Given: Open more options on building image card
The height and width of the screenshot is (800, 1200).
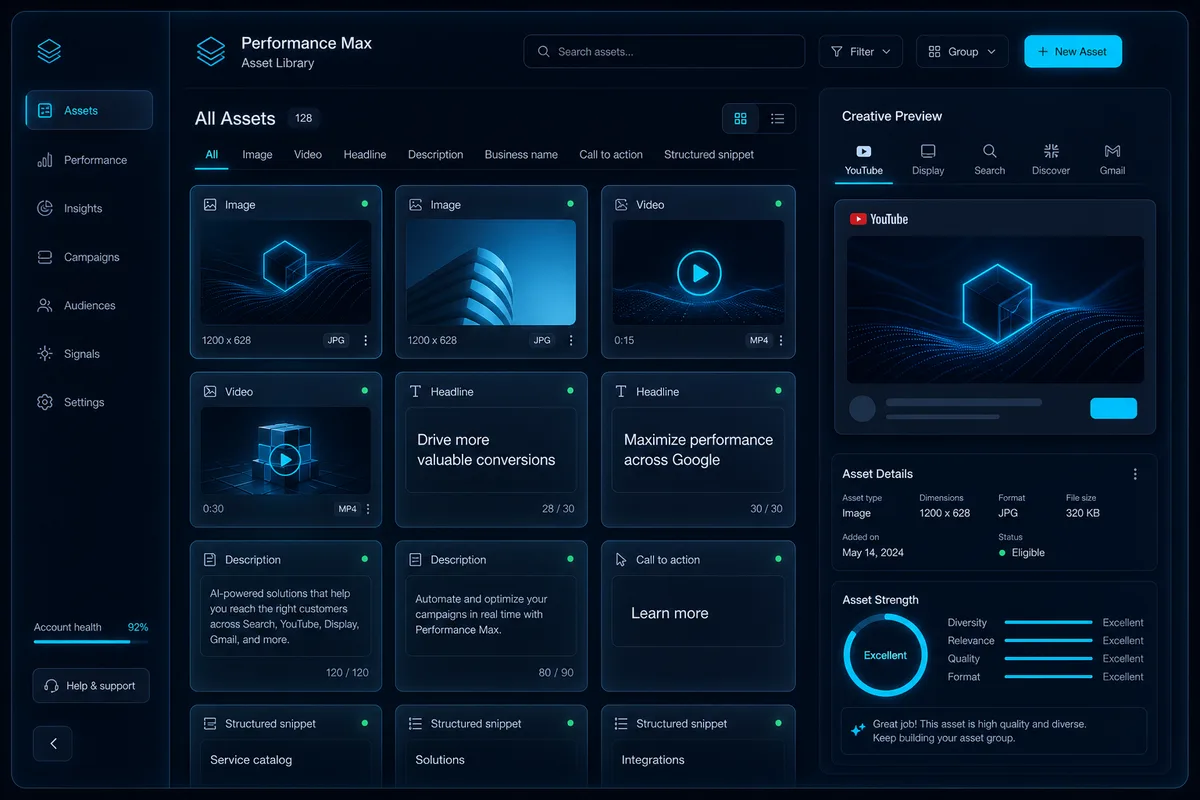Looking at the screenshot, I should [571, 340].
